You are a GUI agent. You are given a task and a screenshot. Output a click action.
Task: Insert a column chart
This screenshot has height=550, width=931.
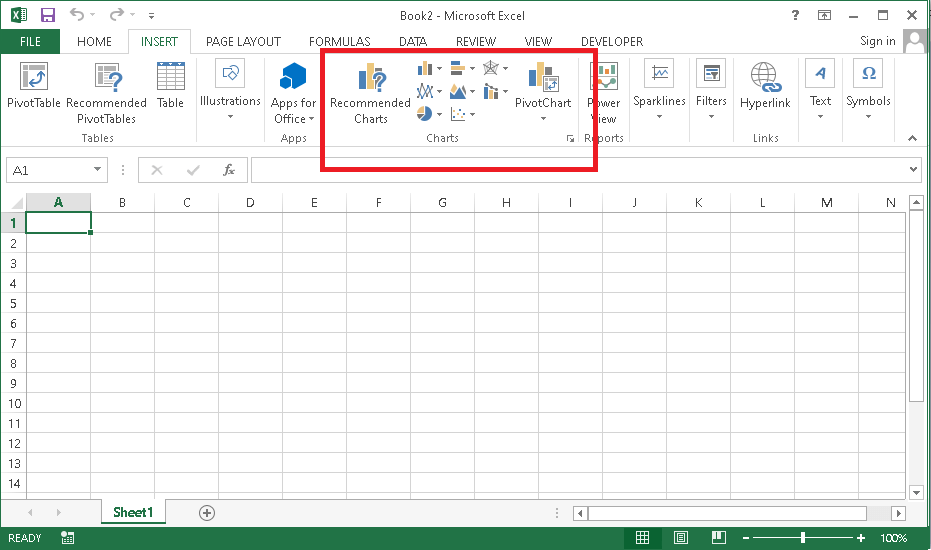[x=425, y=69]
